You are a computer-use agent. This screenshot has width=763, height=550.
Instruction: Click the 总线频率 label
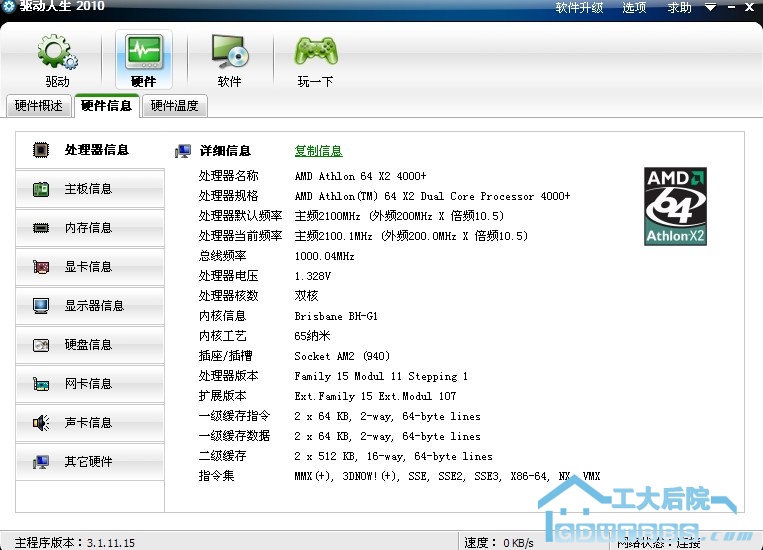pos(222,256)
